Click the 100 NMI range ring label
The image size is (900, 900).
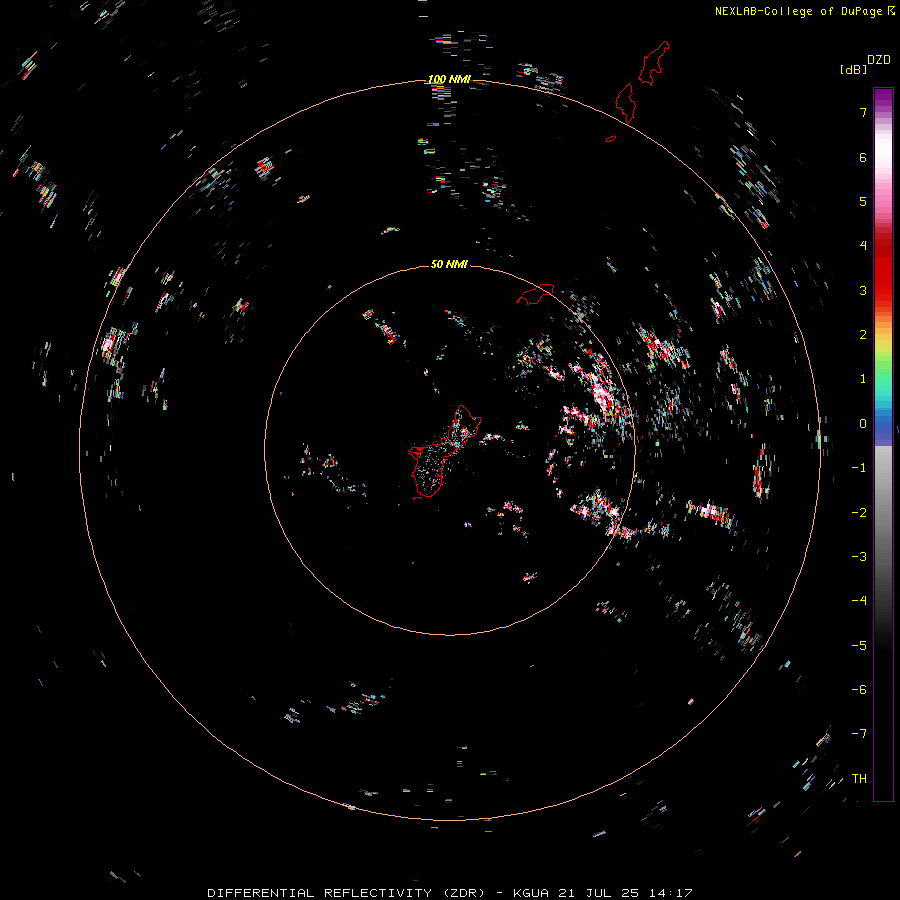[449, 79]
